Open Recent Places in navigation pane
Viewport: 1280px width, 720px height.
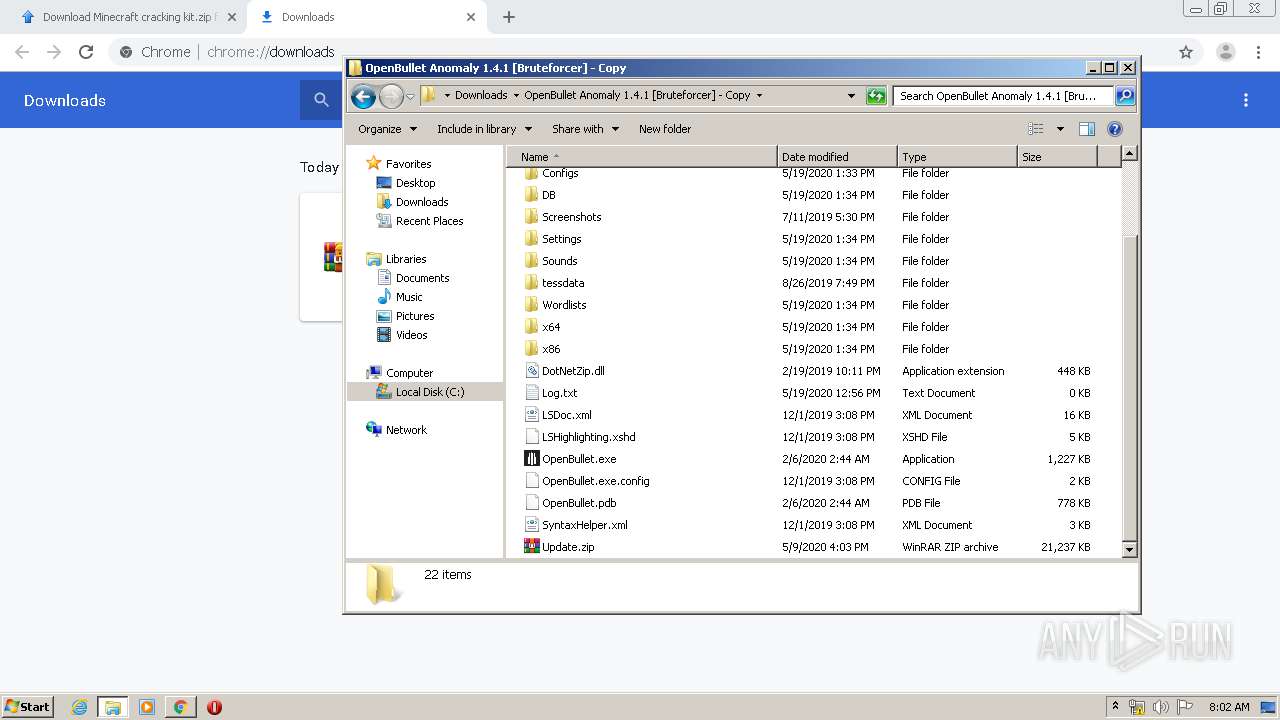tap(429, 221)
